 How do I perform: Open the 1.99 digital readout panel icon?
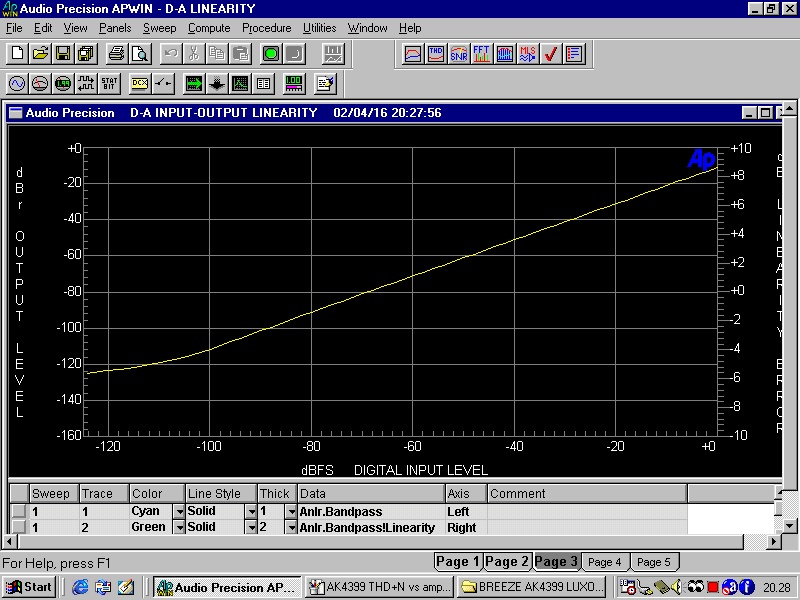pos(63,84)
